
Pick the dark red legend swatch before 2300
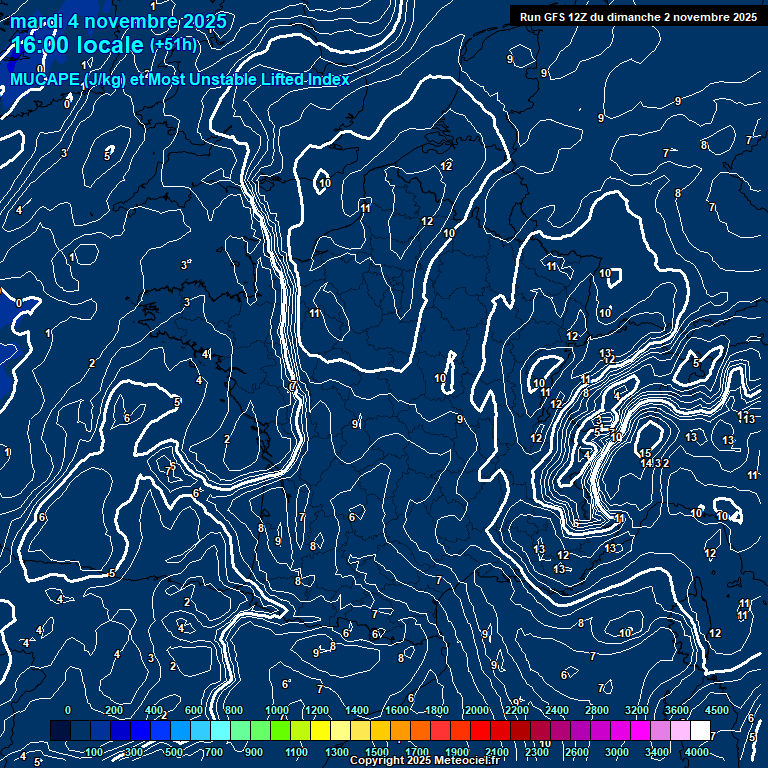coord(520,730)
